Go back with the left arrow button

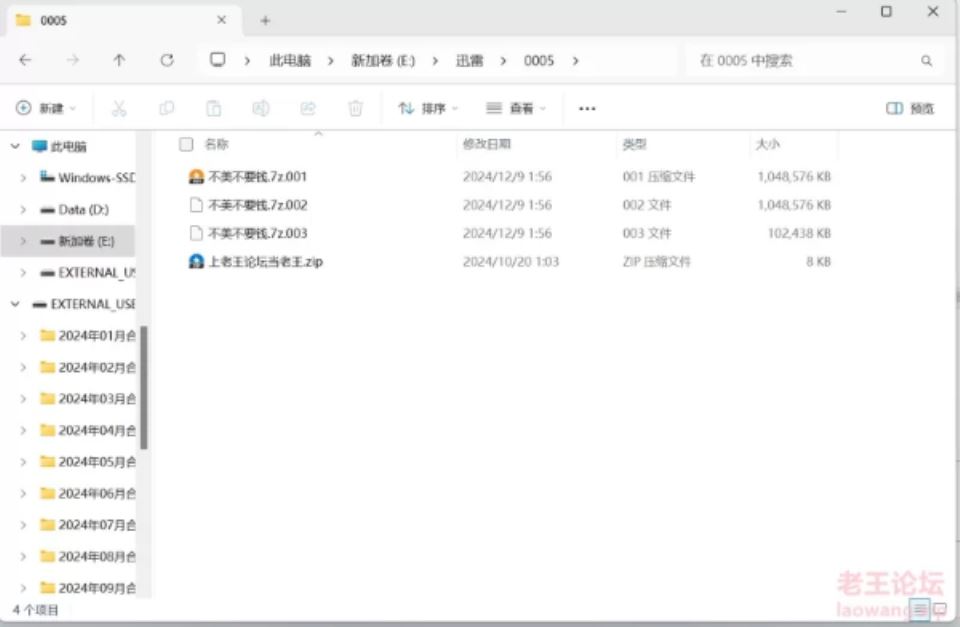click(x=25, y=60)
